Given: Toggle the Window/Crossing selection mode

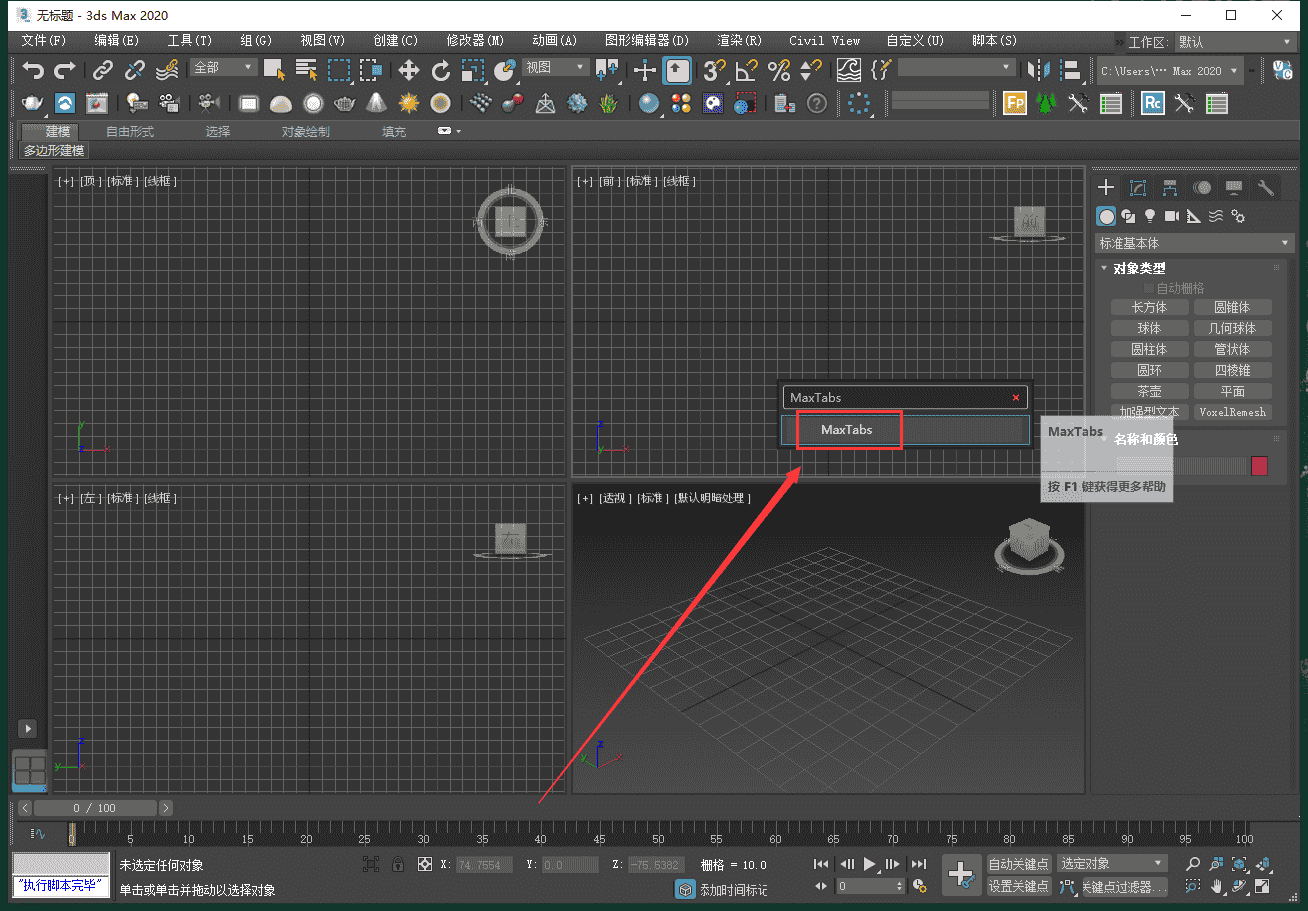Looking at the screenshot, I should 371,70.
